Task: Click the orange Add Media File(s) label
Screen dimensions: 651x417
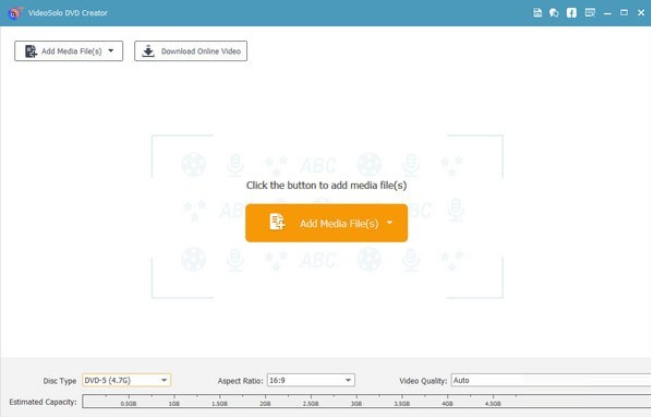Action: [x=339, y=223]
